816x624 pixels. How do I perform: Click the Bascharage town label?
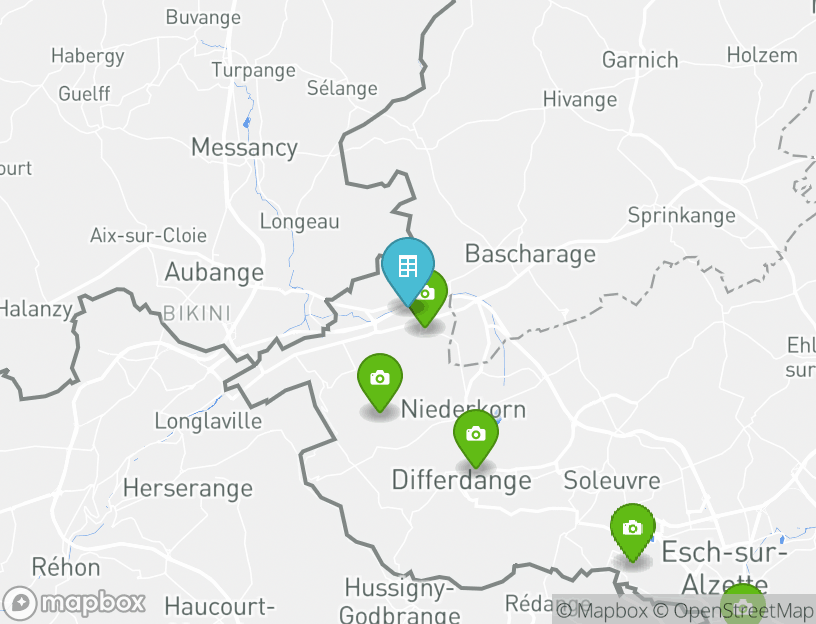tap(530, 254)
